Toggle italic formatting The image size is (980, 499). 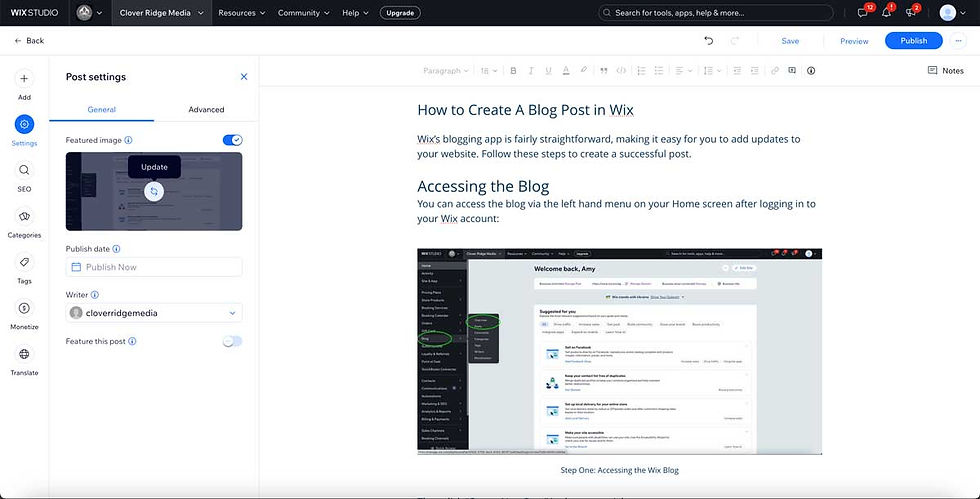(x=531, y=71)
